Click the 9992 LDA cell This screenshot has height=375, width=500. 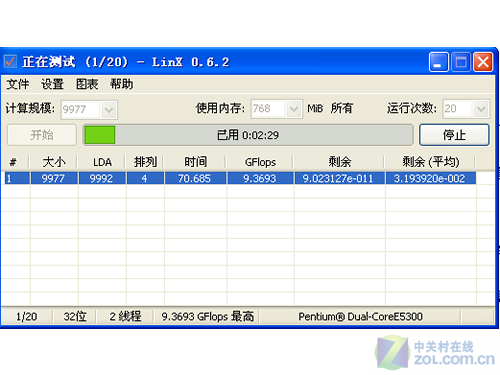(102, 178)
